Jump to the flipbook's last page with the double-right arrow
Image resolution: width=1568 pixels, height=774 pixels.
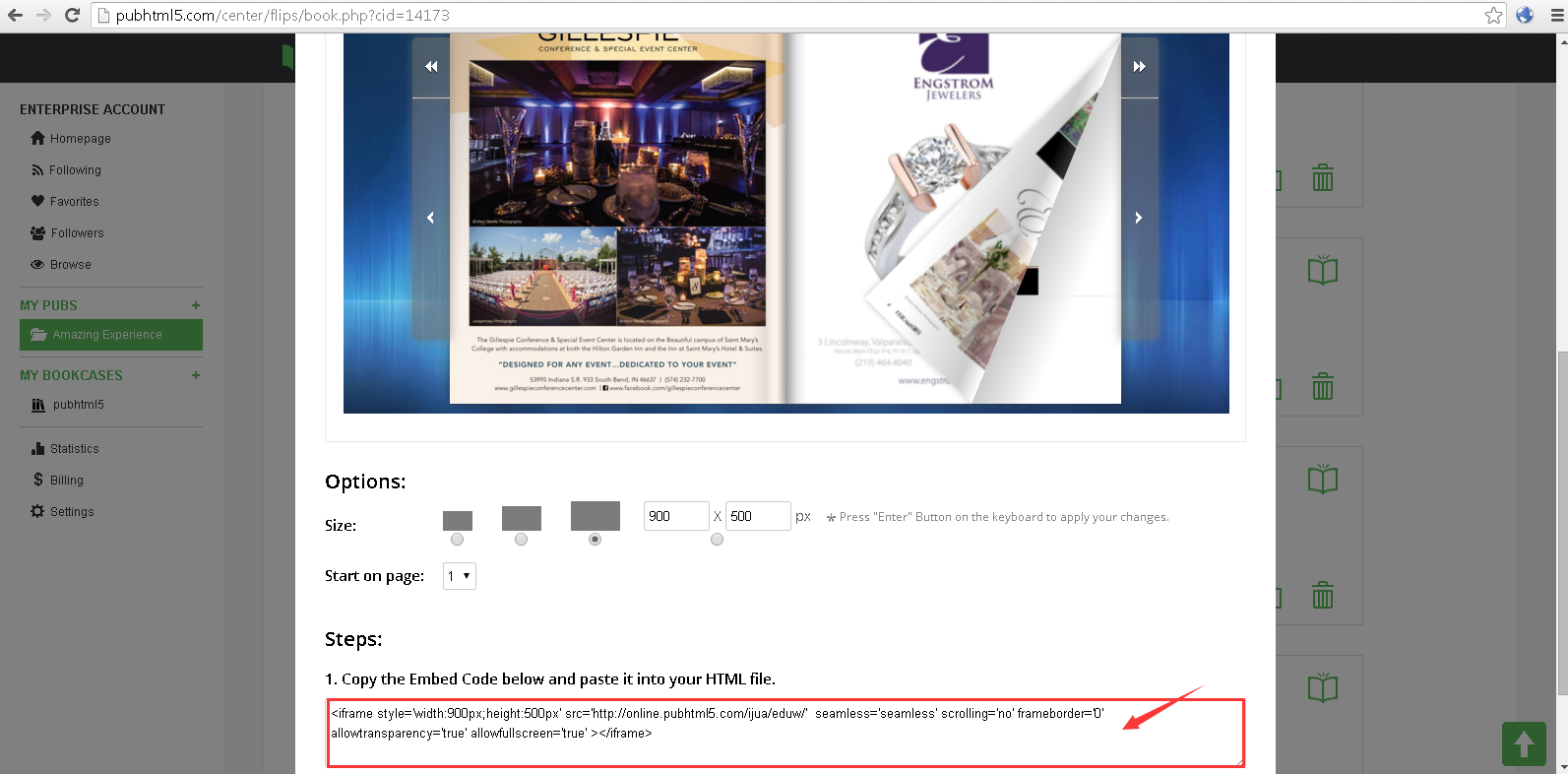[1140, 66]
